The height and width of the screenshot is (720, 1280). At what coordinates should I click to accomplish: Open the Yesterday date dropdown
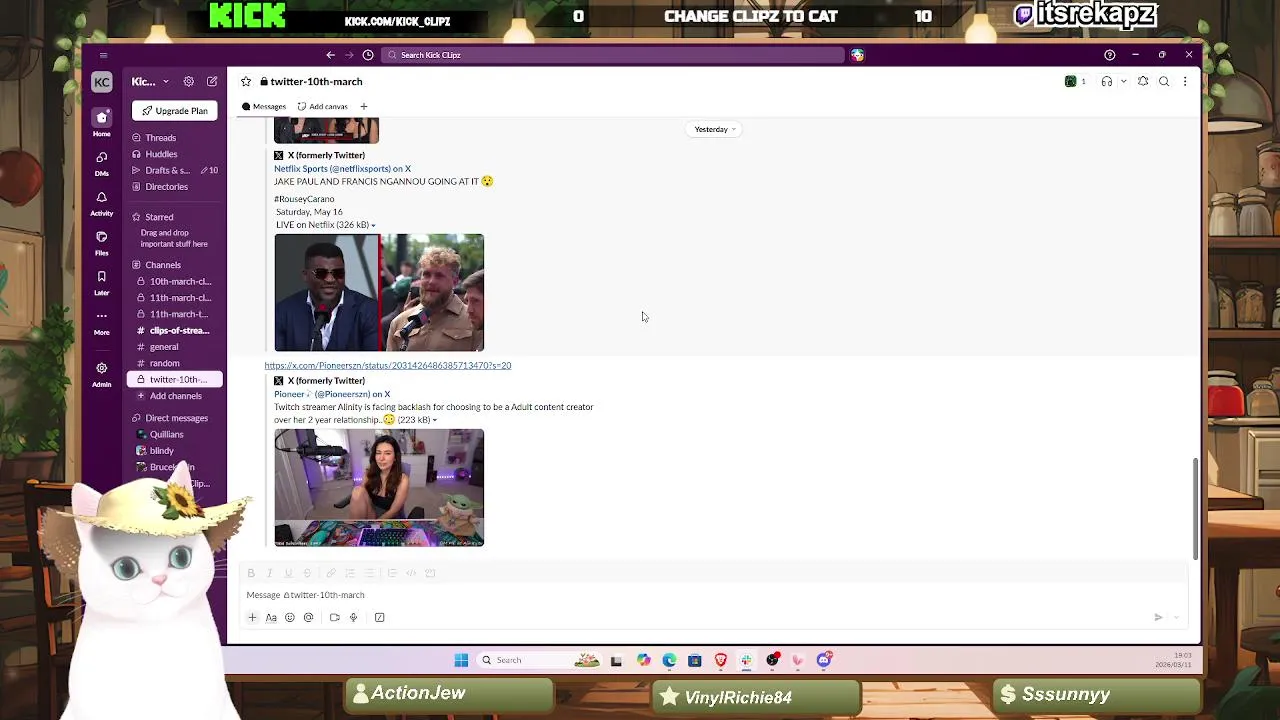point(715,129)
